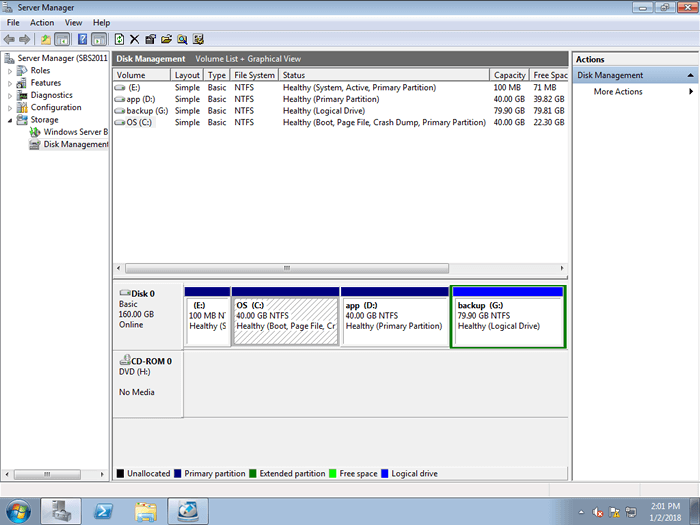Viewport: 700px width, 525px height.
Task: Expand the Roles tree node
Action: (10, 71)
